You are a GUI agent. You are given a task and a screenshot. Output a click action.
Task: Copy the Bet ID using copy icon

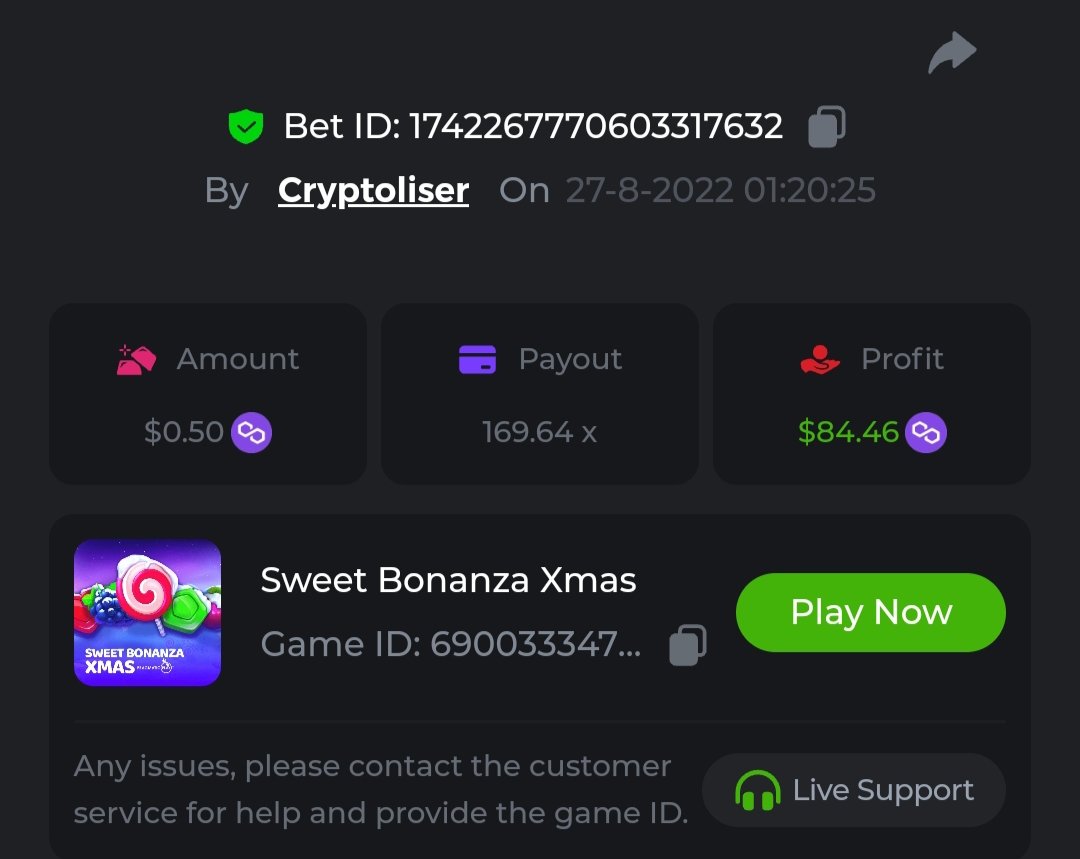pos(826,127)
